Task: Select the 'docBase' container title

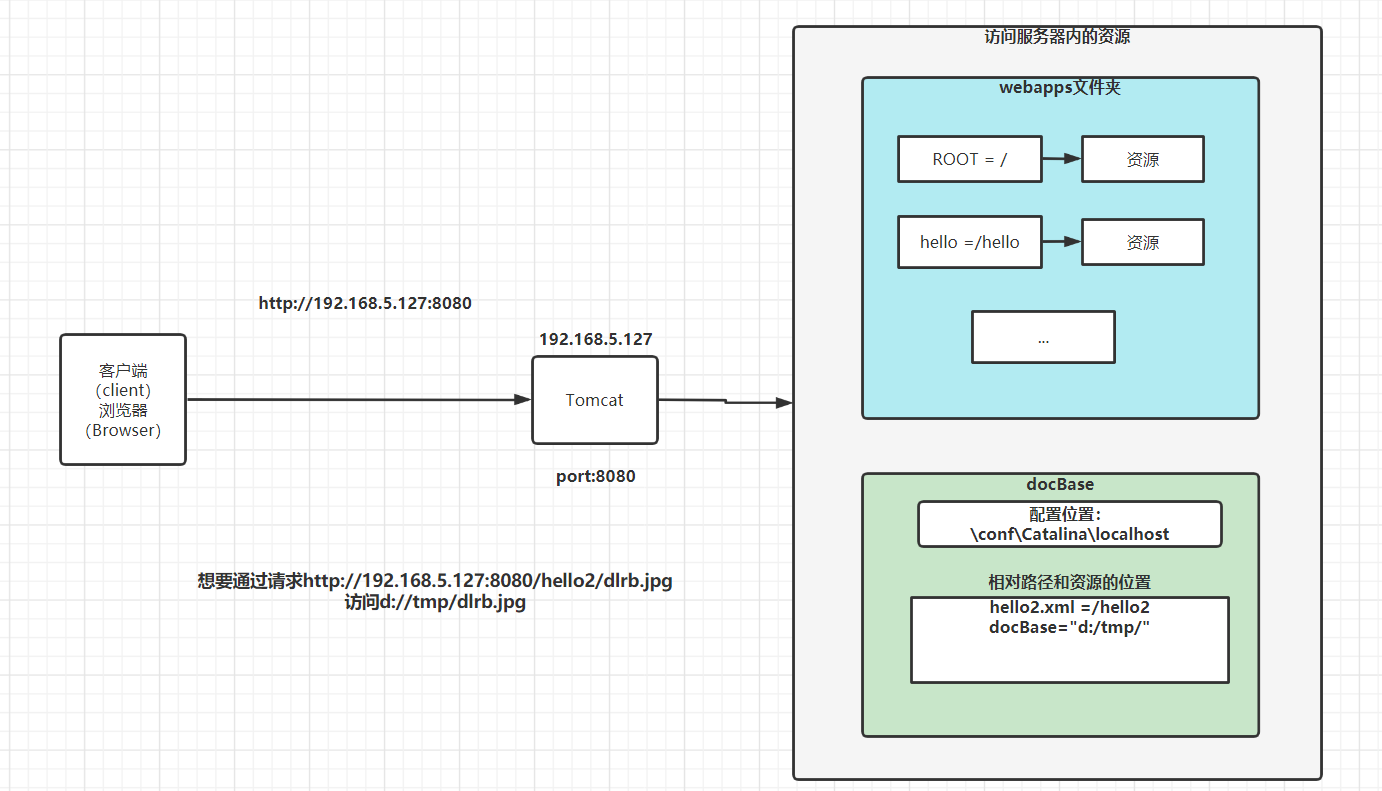Action: pyautogui.click(x=1060, y=484)
